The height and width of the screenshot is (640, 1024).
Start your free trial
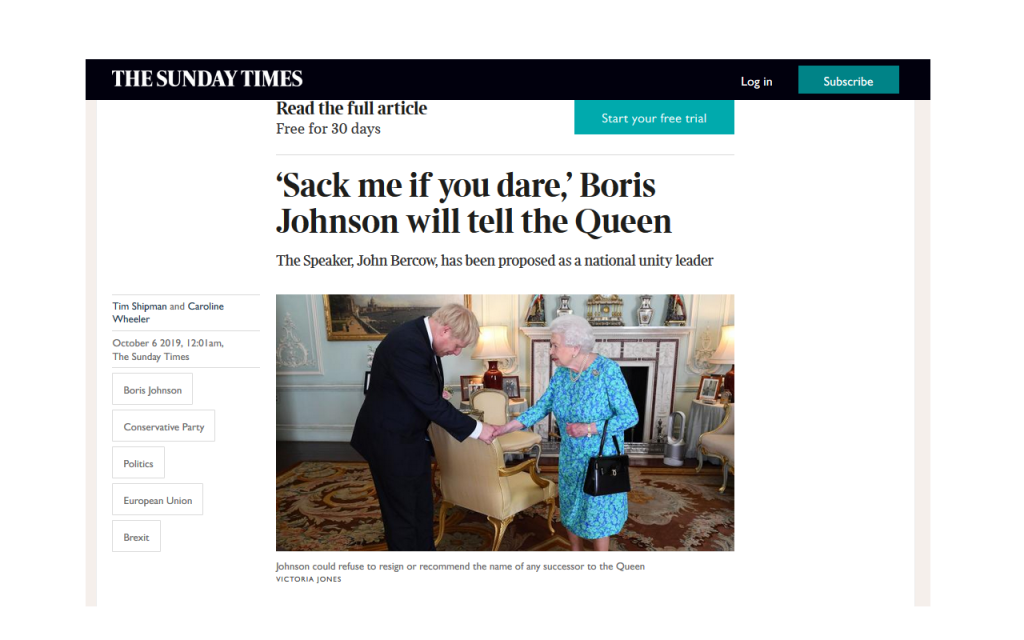654,118
